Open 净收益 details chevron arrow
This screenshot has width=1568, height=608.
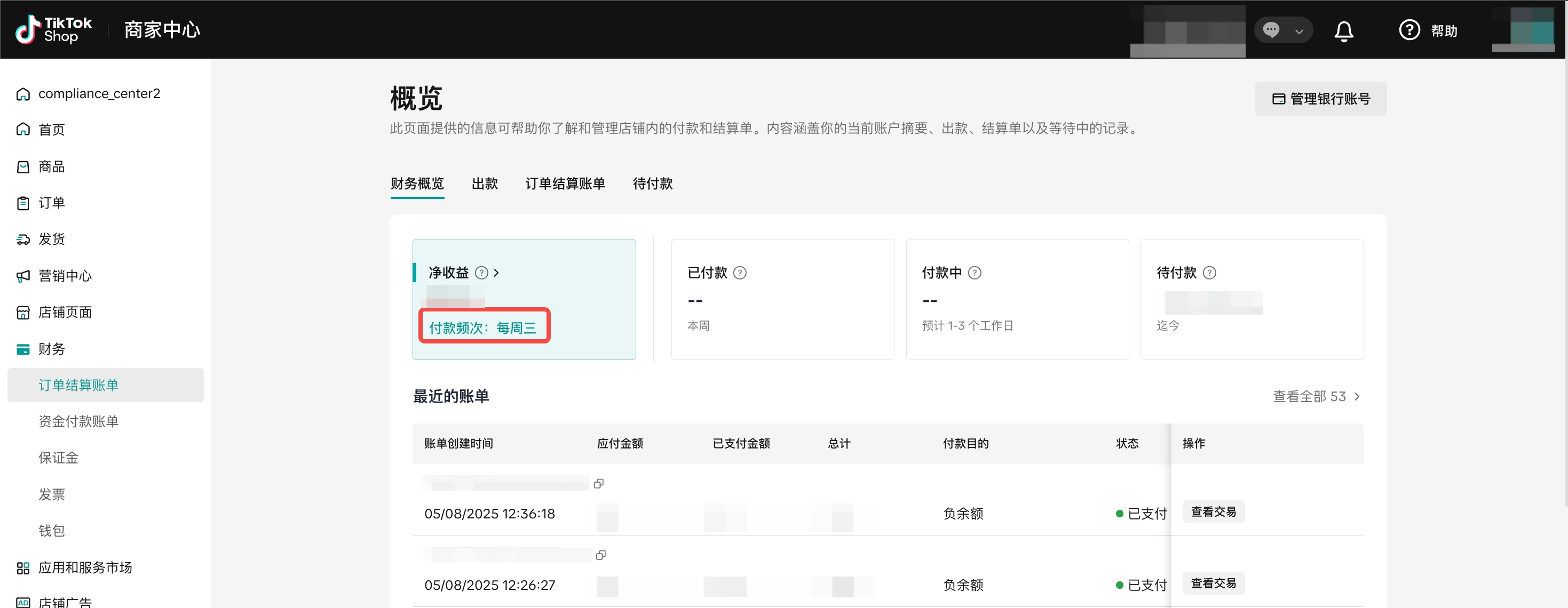coord(497,273)
